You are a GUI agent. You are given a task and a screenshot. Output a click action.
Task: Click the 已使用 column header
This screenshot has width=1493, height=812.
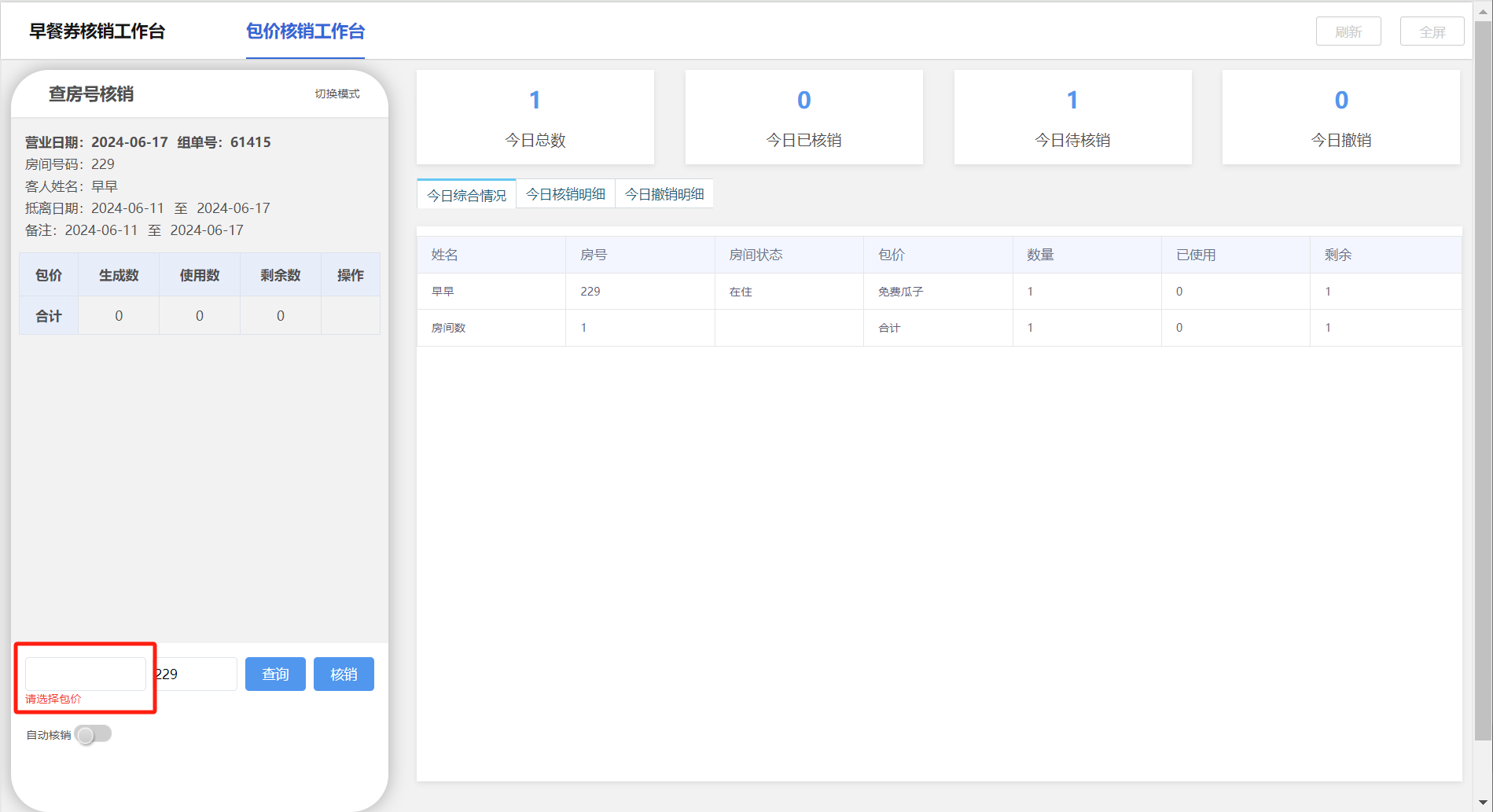coord(1236,255)
